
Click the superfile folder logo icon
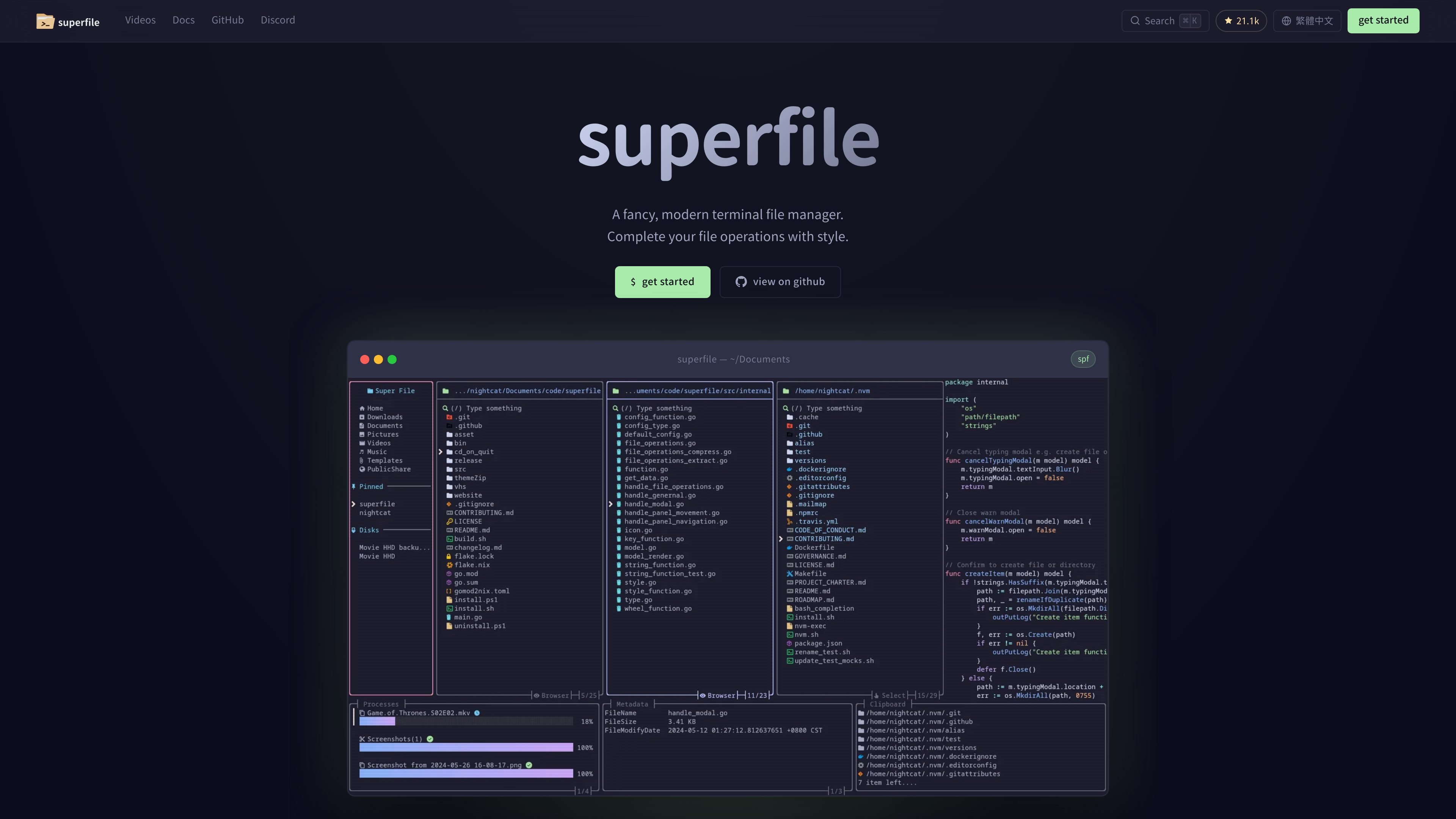click(45, 21)
